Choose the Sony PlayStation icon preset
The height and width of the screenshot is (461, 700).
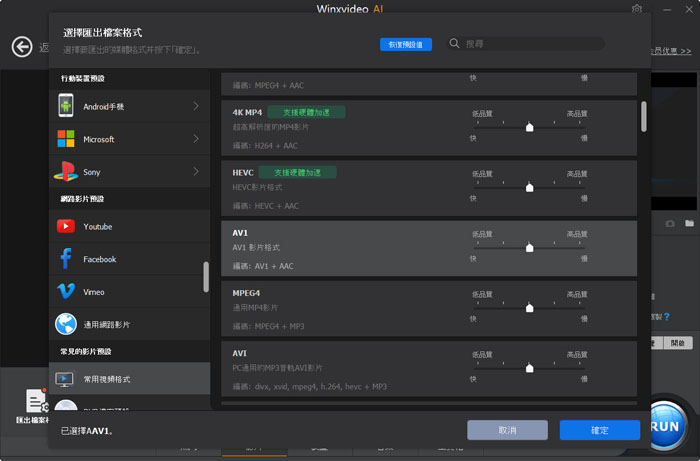pos(66,172)
